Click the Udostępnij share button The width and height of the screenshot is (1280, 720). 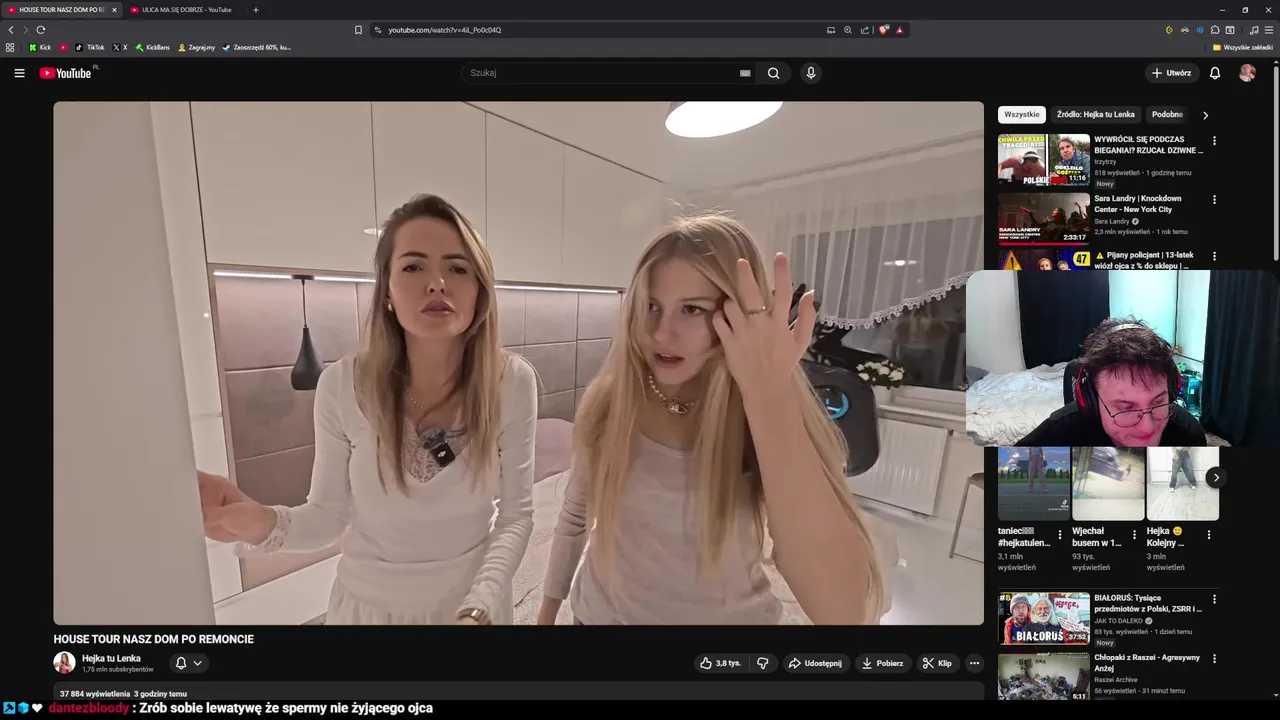815,663
